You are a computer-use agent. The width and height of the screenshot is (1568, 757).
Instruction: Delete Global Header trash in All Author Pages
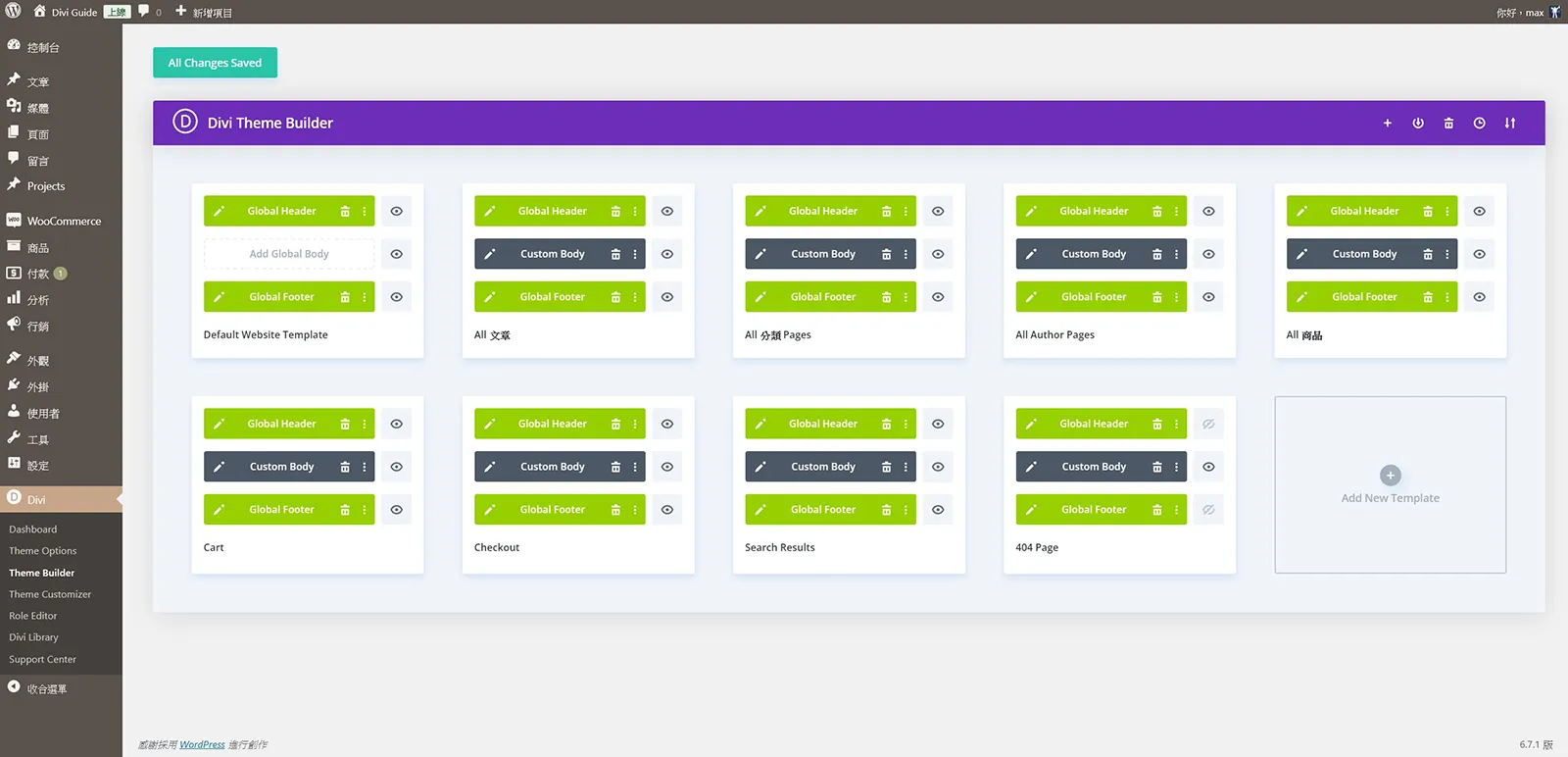pos(1157,211)
